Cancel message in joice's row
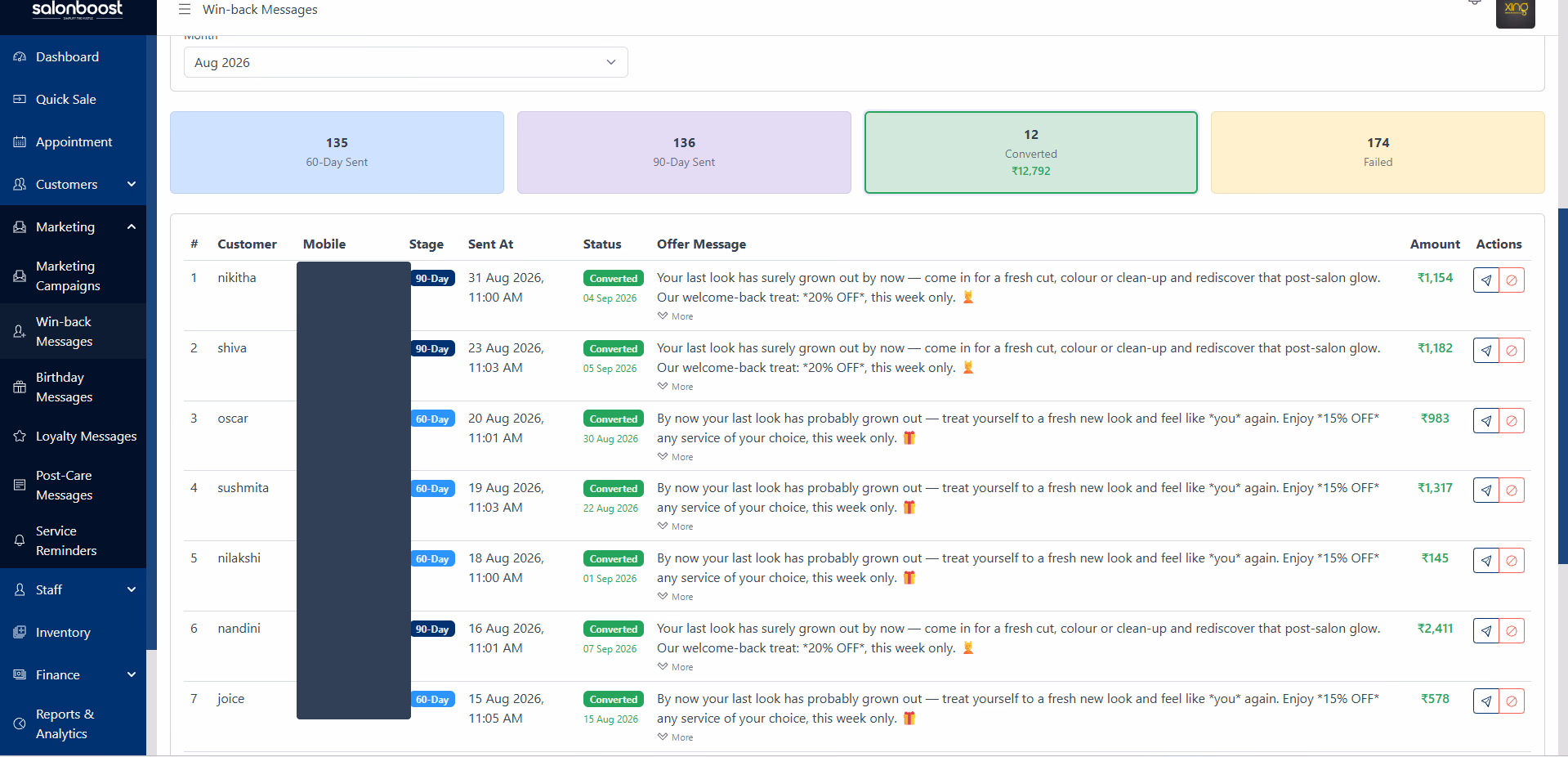Image resolution: width=1568 pixels, height=757 pixels. click(1512, 701)
